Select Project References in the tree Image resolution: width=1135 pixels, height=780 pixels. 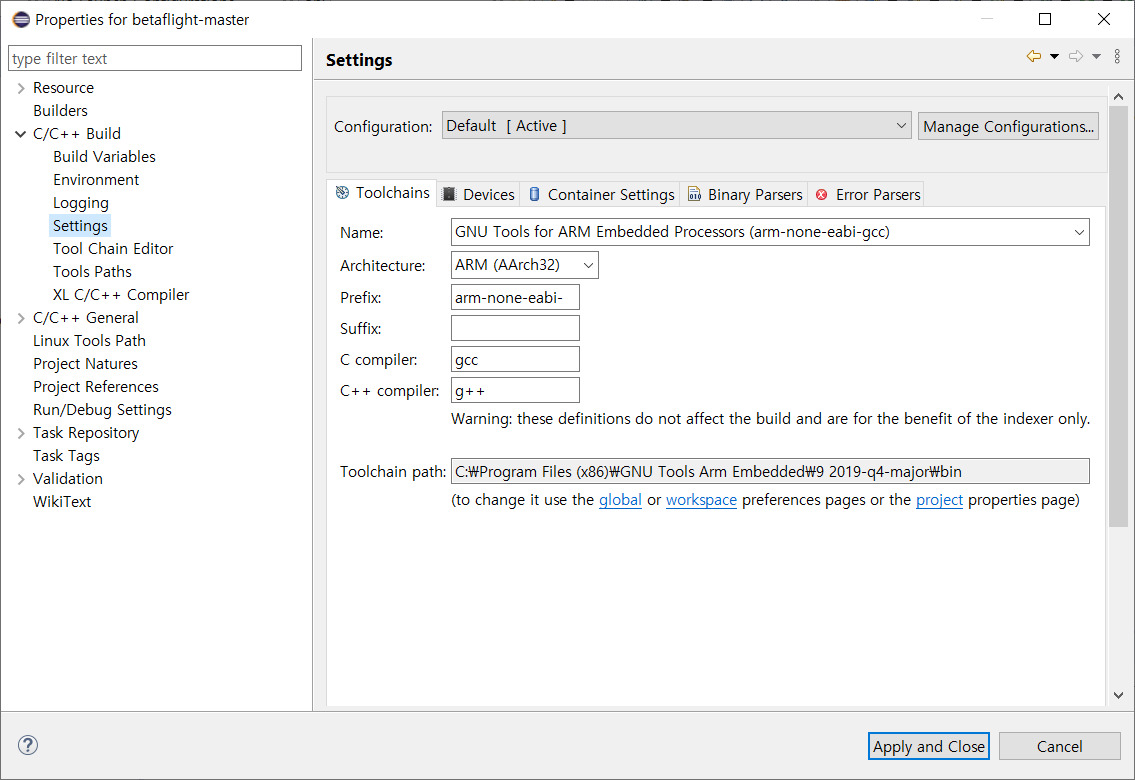click(96, 387)
